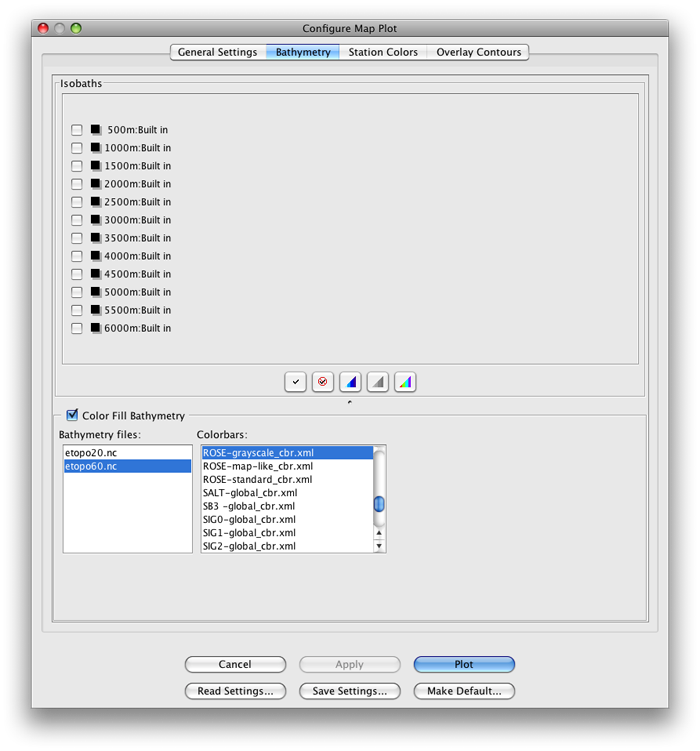The image size is (700, 751).
Task: Select SIG1-global_cbr.xml colorbar
Action: point(287,533)
